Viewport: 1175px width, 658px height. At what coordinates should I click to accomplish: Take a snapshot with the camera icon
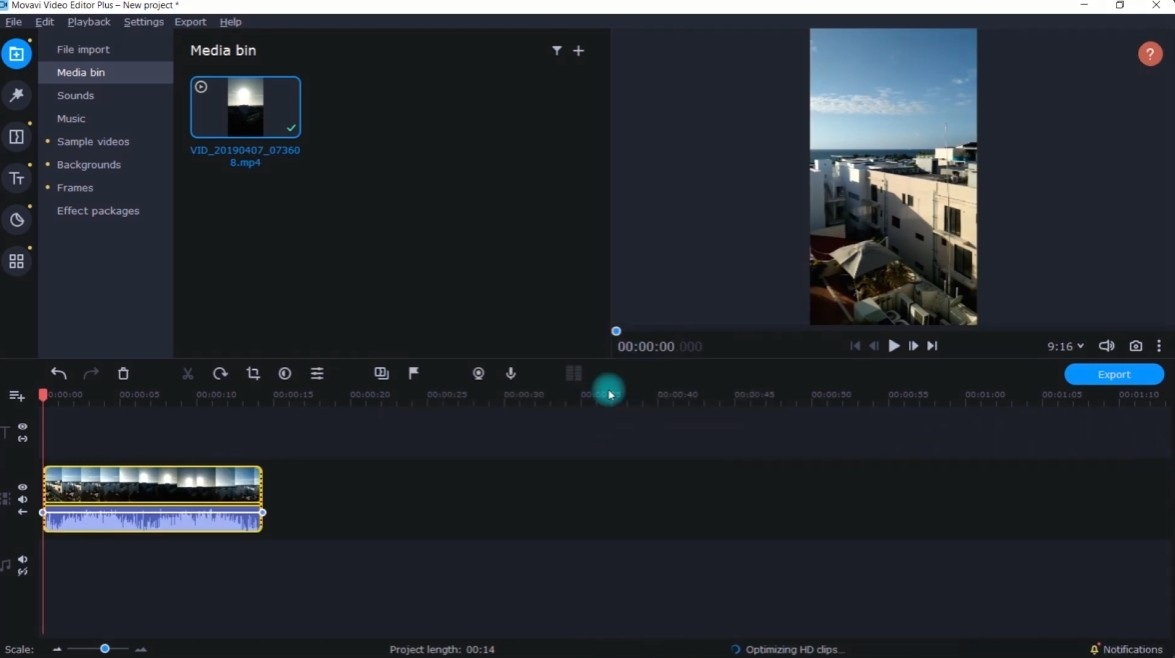(x=1136, y=346)
